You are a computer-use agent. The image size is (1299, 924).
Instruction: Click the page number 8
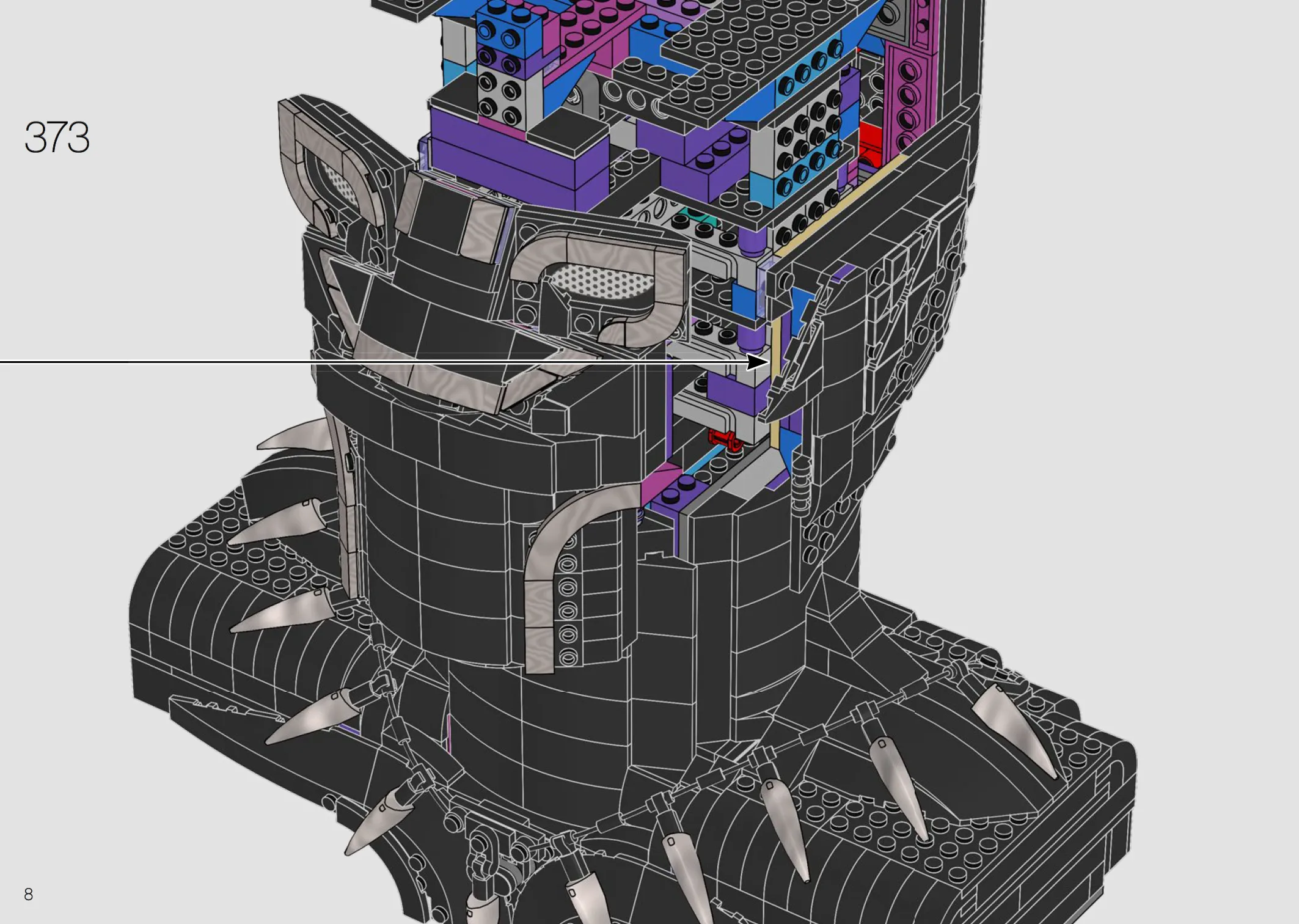click(x=28, y=894)
